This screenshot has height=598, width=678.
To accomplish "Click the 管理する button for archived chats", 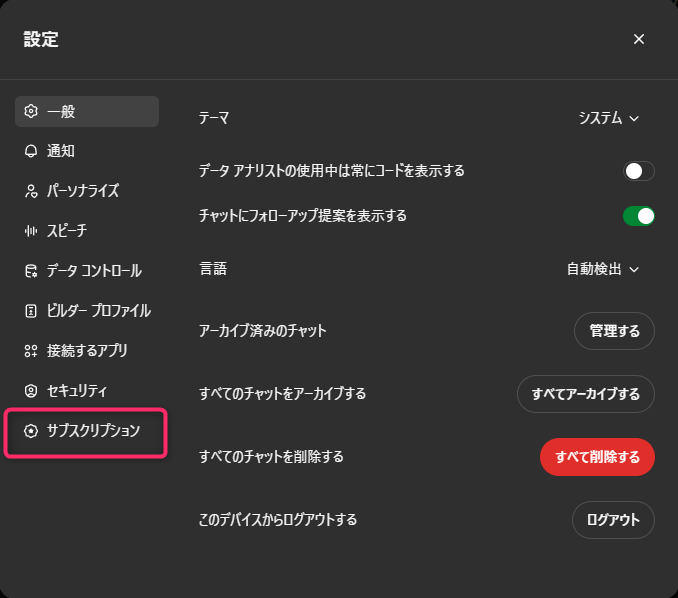I will pyautogui.click(x=614, y=331).
